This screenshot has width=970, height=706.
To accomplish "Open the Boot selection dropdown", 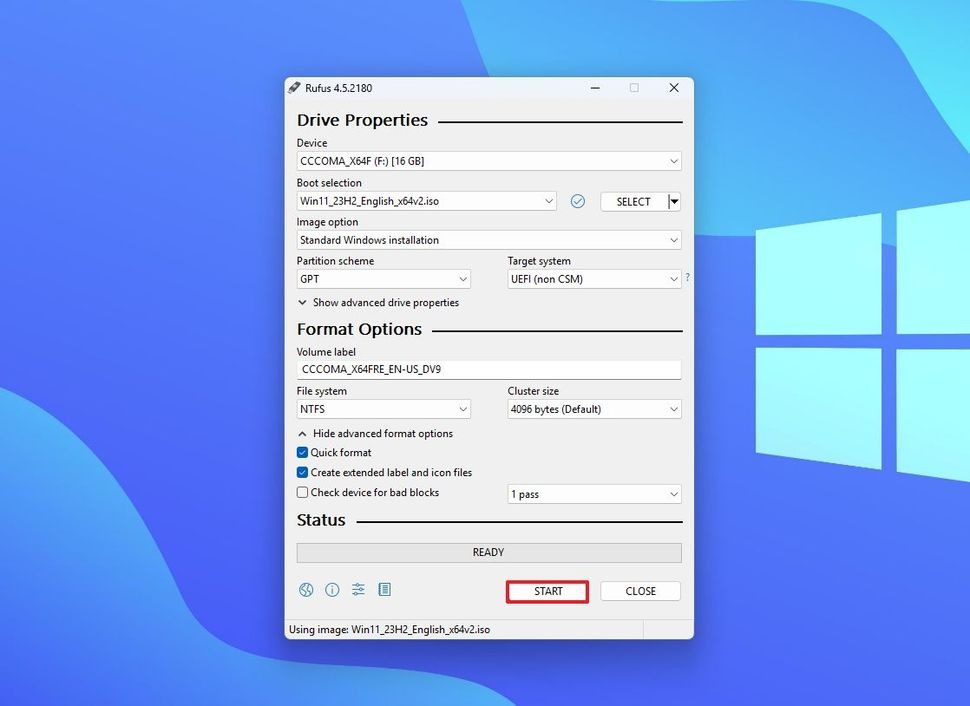I will tap(426, 201).
